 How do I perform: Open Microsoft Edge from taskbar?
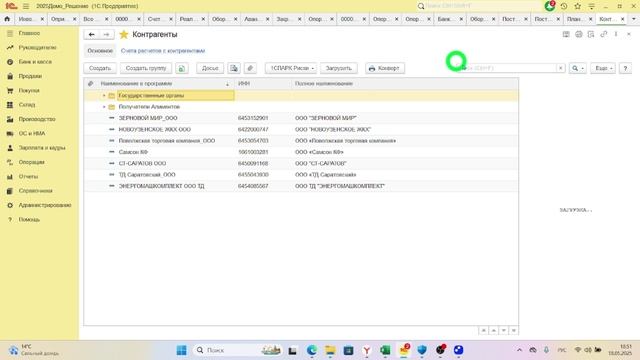pyautogui.click(x=312, y=350)
